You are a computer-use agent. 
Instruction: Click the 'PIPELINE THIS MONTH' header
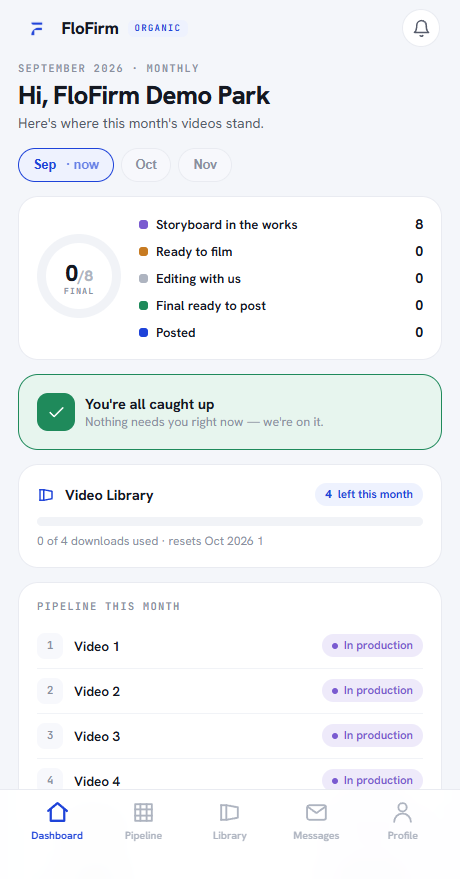(109, 606)
